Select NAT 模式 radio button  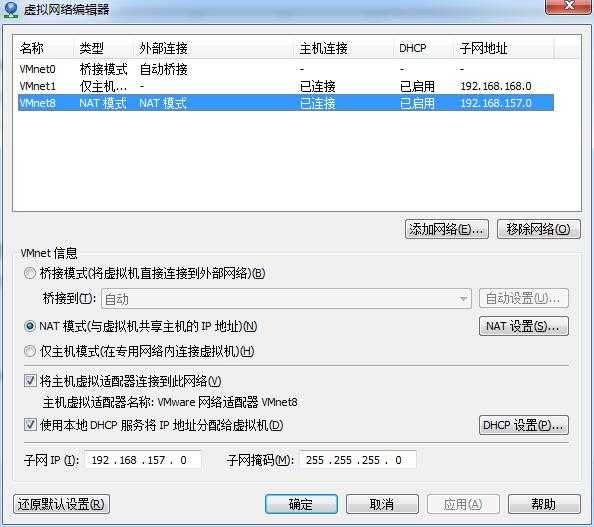pos(30,326)
